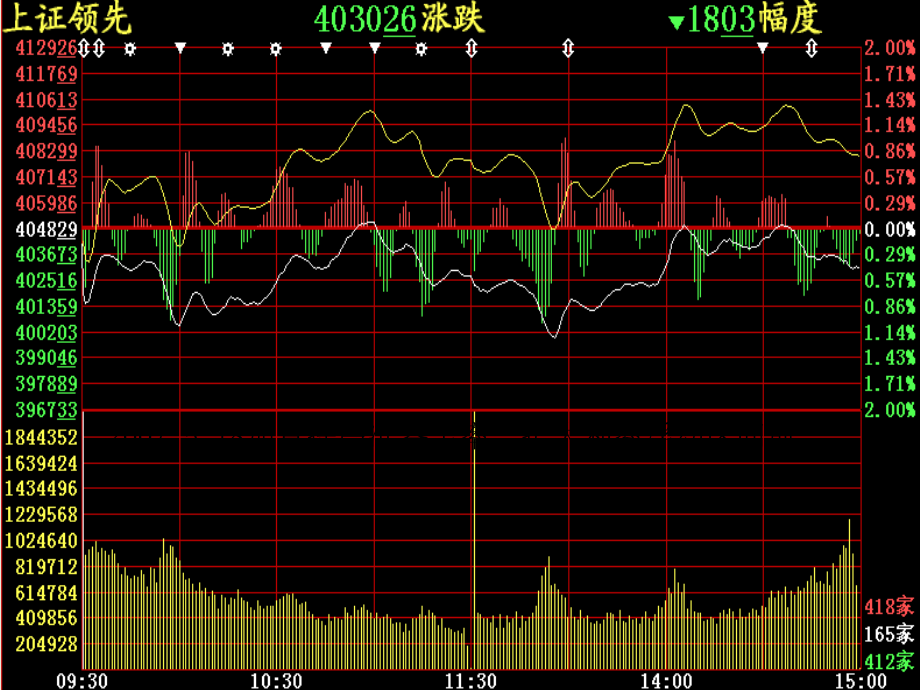Click the sun marker above the 10:30 gridline

(x=276, y=49)
